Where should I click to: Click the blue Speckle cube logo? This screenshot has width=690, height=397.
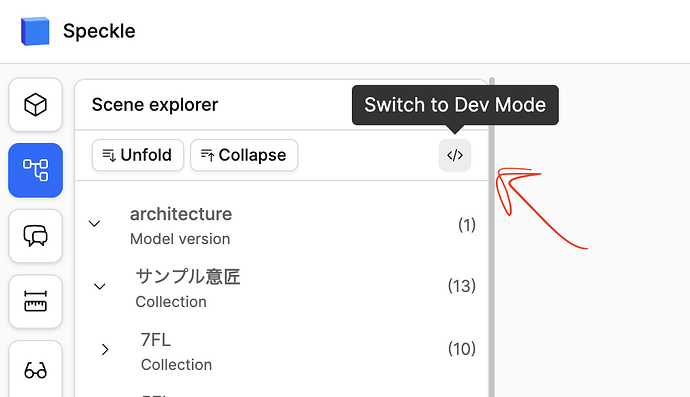35,31
